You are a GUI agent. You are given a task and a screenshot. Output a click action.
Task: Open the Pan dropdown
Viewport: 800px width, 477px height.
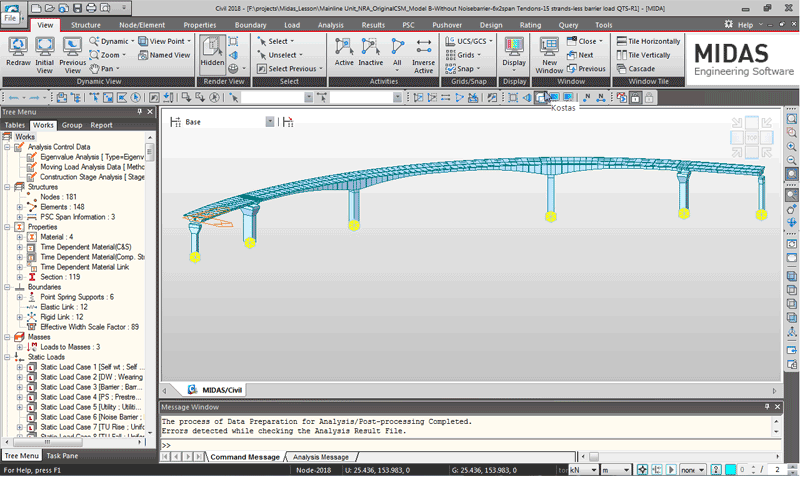click(x=105, y=68)
